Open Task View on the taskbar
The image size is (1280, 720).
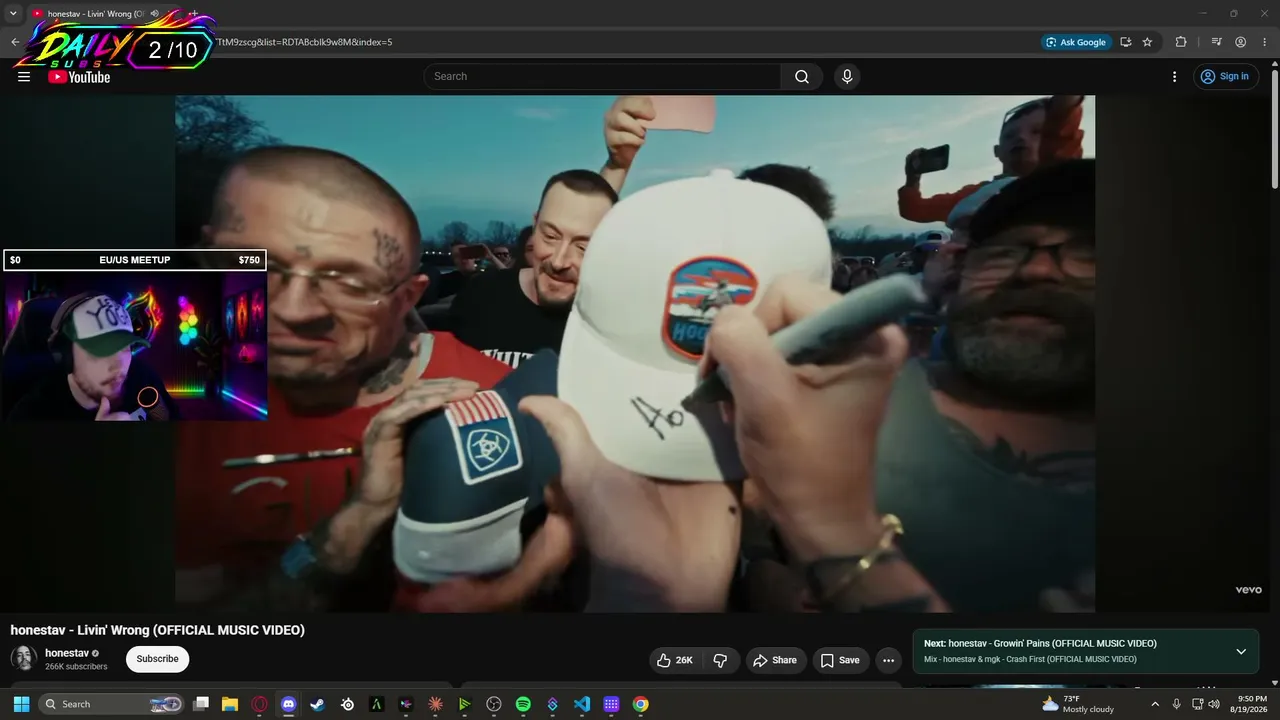coord(201,704)
